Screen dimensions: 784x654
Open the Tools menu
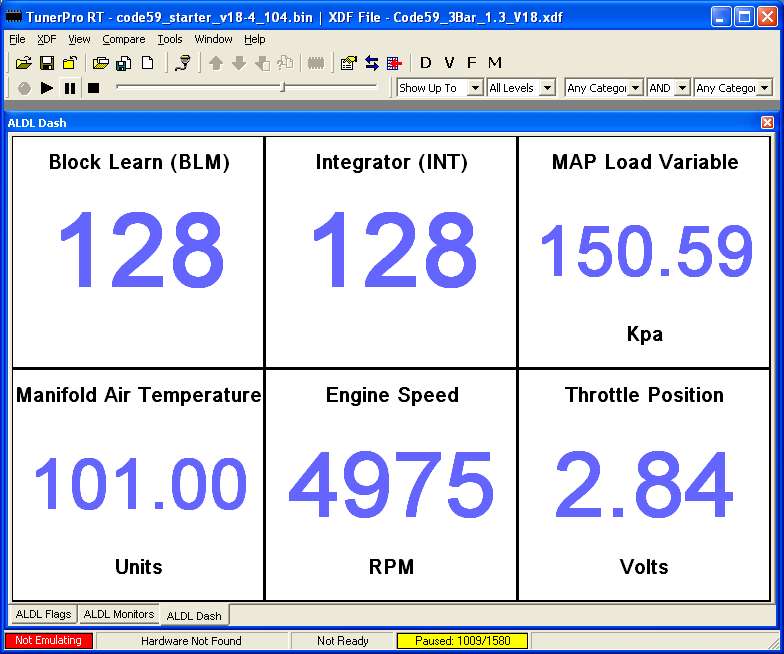(169, 39)
